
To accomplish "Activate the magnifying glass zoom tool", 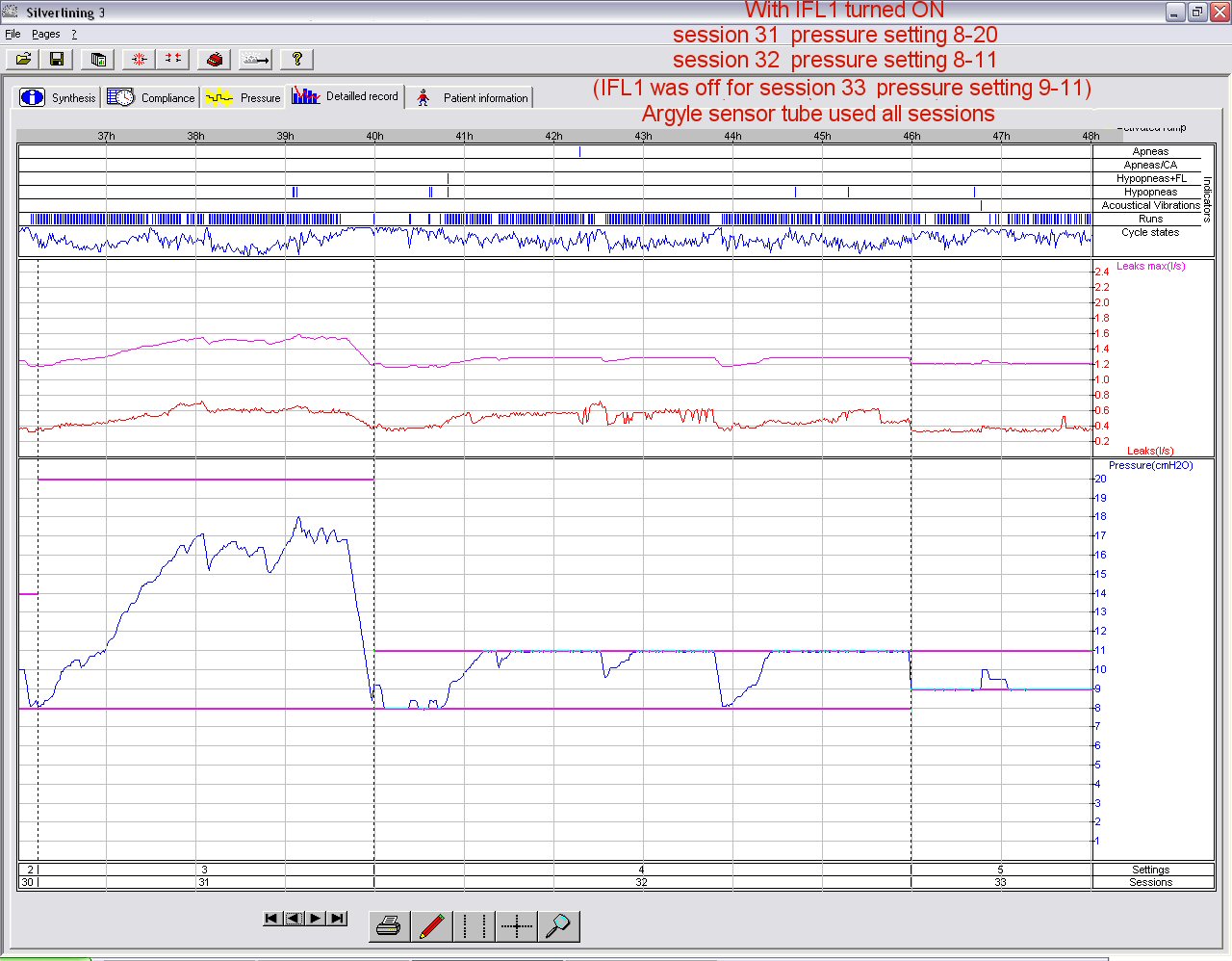I will (558, 926).
